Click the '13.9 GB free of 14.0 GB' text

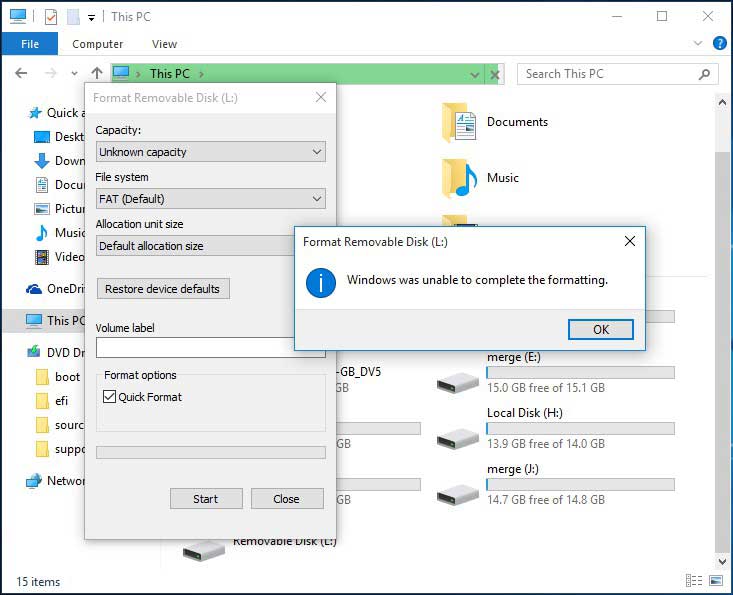click(x=546, y=444)
